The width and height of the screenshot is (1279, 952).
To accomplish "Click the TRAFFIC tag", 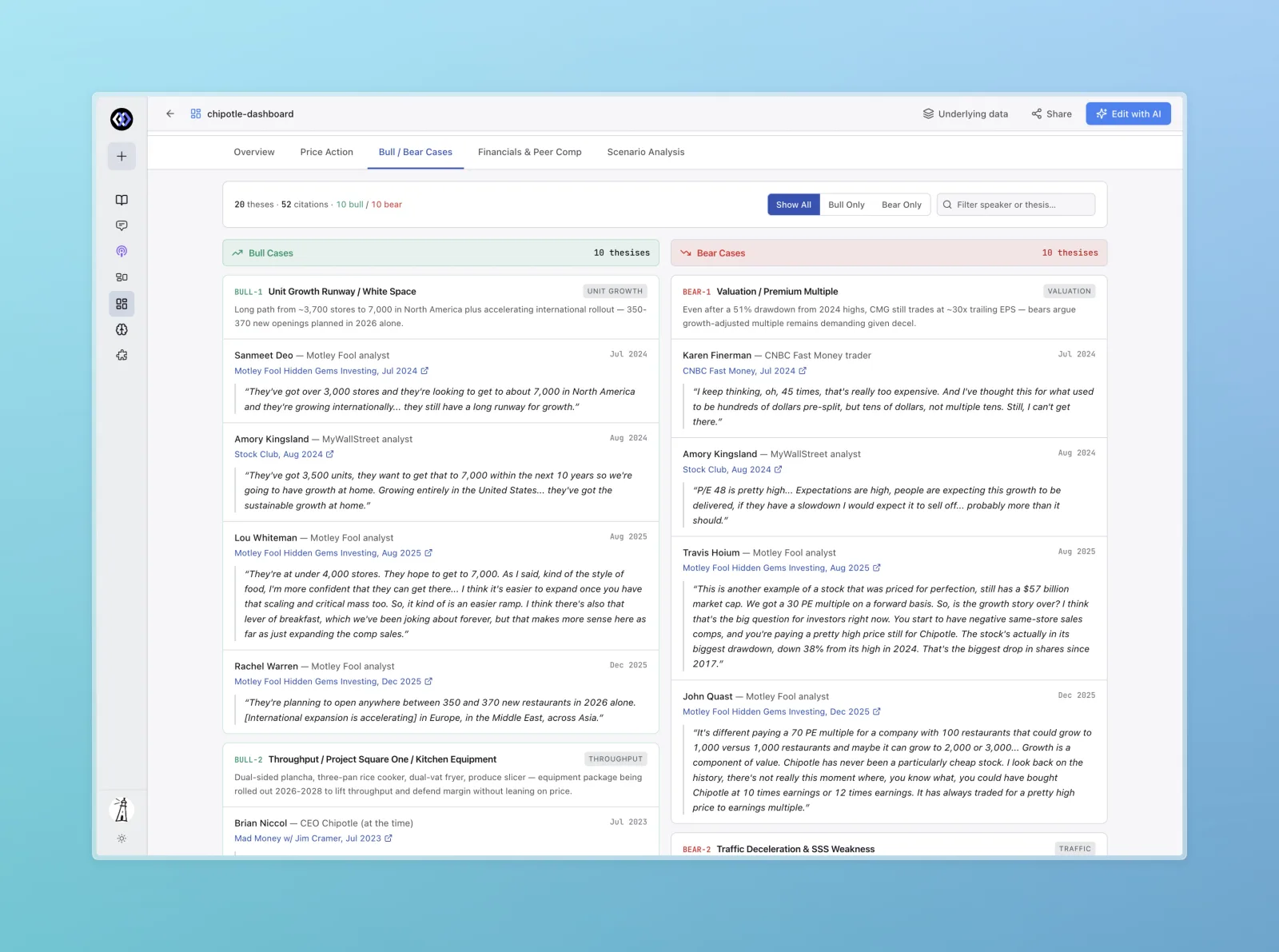I will coord(1075,849).
